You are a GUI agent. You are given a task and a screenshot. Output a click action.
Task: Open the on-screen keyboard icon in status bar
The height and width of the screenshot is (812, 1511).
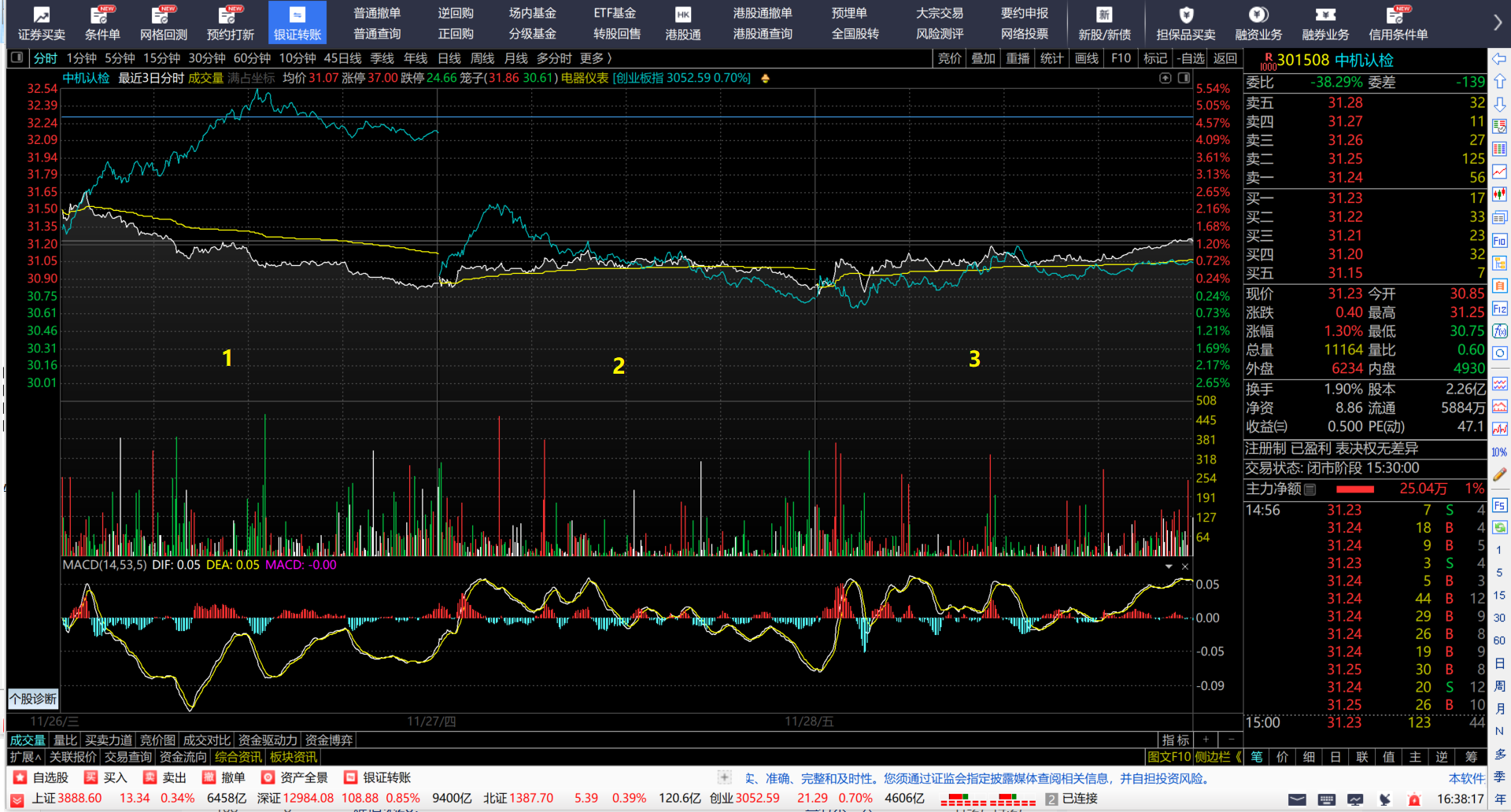pos(1327,799)
